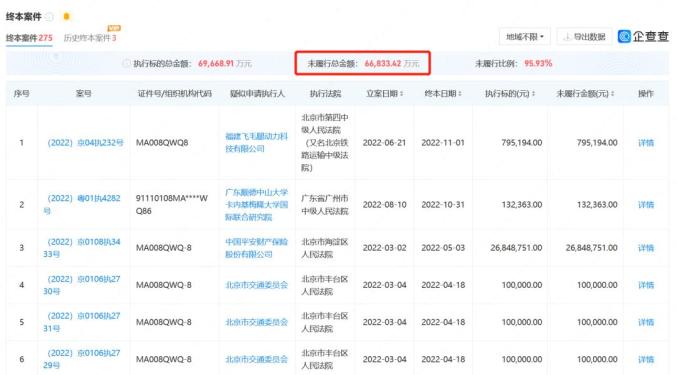Sort by 终本日期 column arrow
The width and height of the screenshot is (677, 375).
[x=460, y=94]
